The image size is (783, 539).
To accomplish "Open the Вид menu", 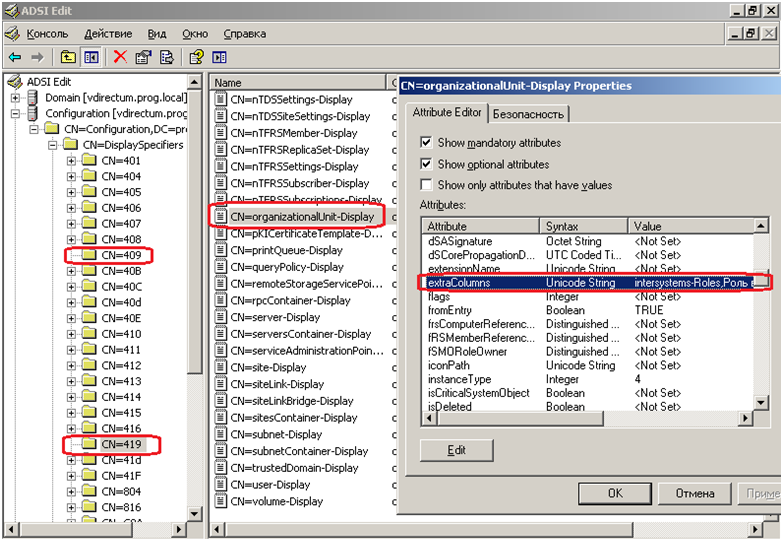I will [x=157, y=33].
